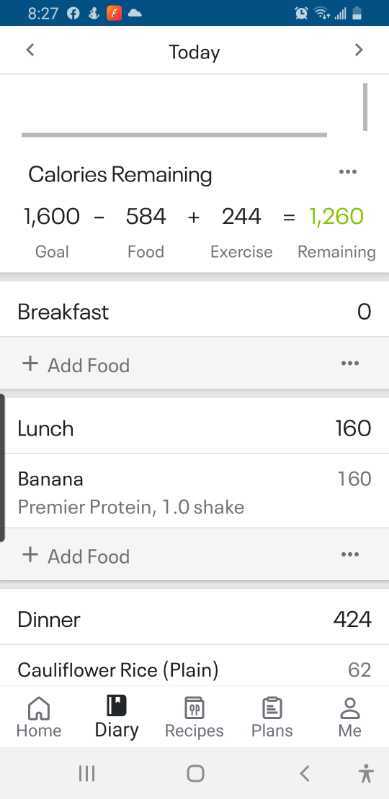
Task: Open the Home tab
Action: coord(39,717)
